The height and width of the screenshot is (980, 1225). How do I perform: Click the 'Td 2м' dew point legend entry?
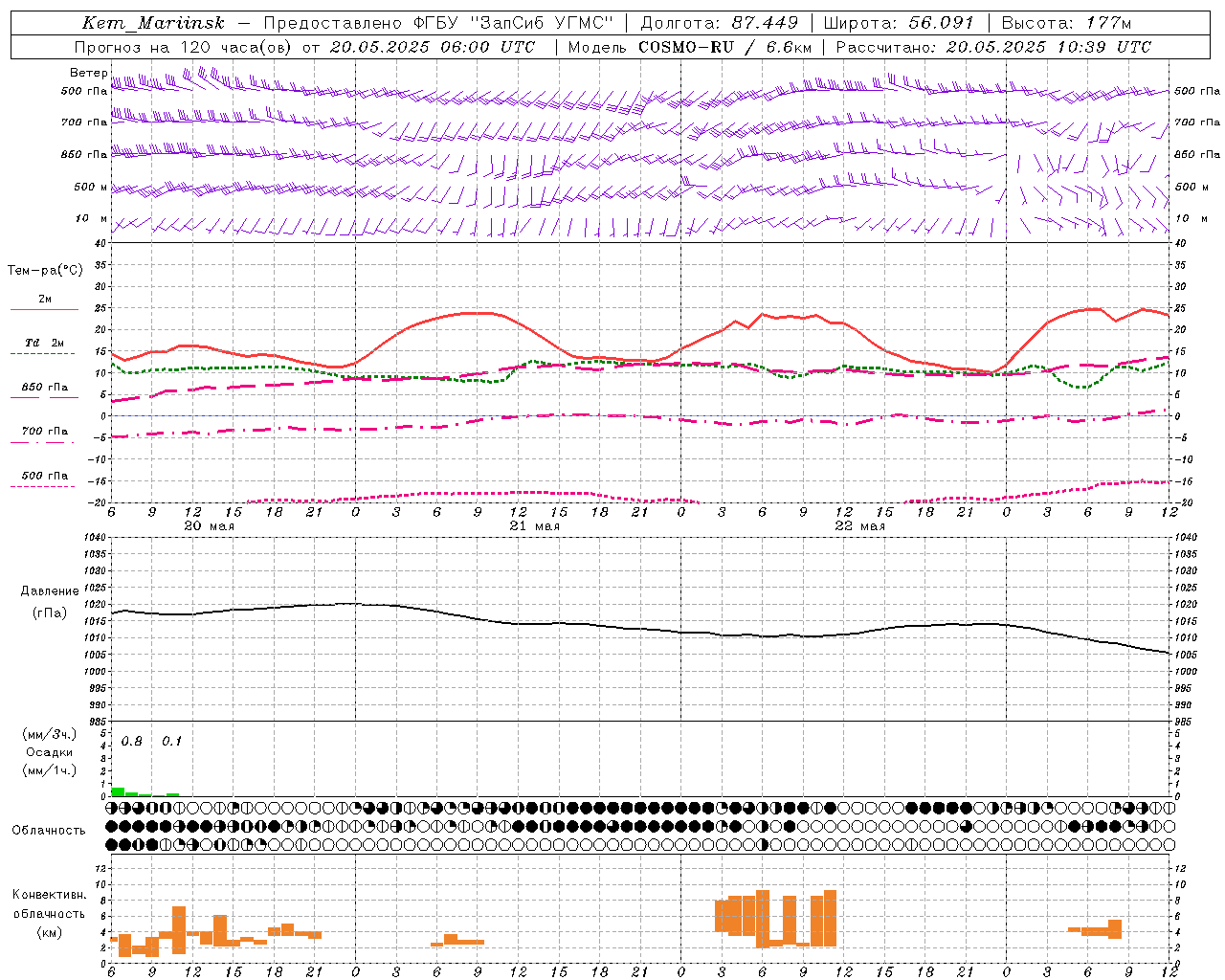point(45,343)
